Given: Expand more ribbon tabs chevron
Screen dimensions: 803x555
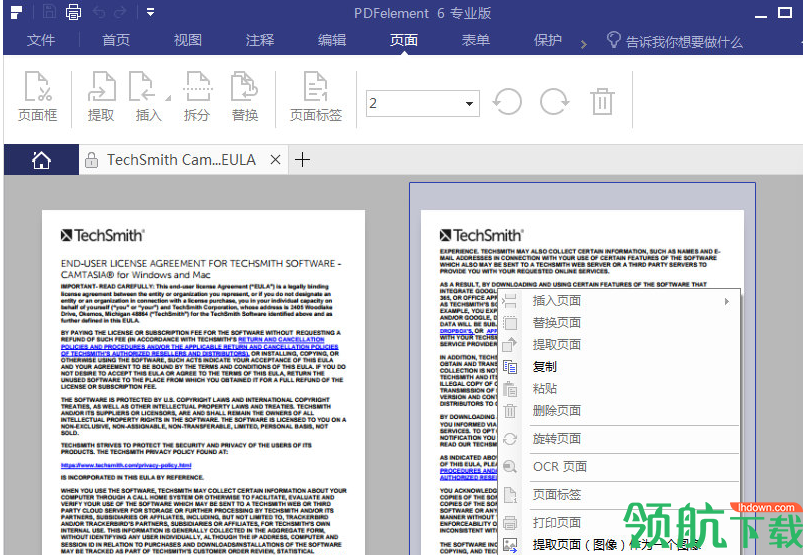Looking at the screenshot, I should [583, 45].
